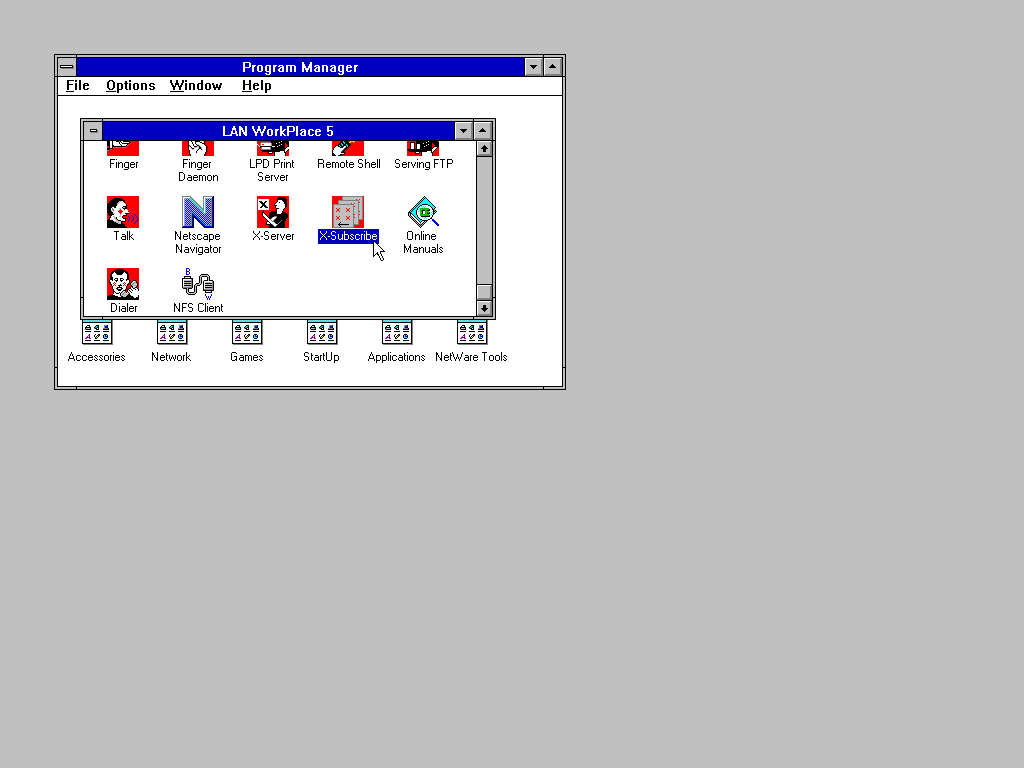Open the Options menu
The image size is (1024, 768).
click(x=131, y=86)
